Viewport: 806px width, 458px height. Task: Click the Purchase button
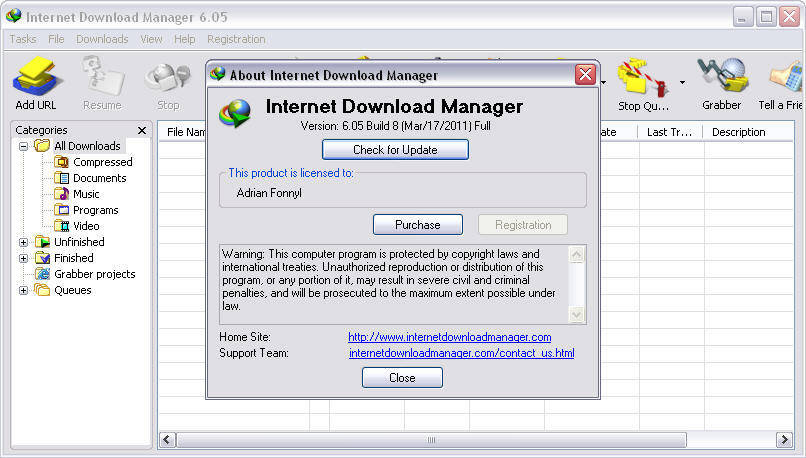click(418, 225)
